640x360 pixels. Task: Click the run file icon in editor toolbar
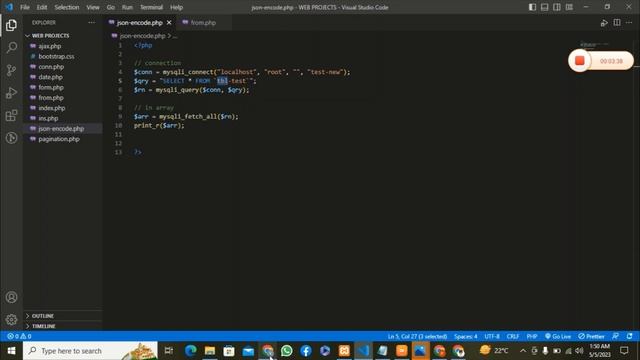pyautogui.click(x=604, y=23)
